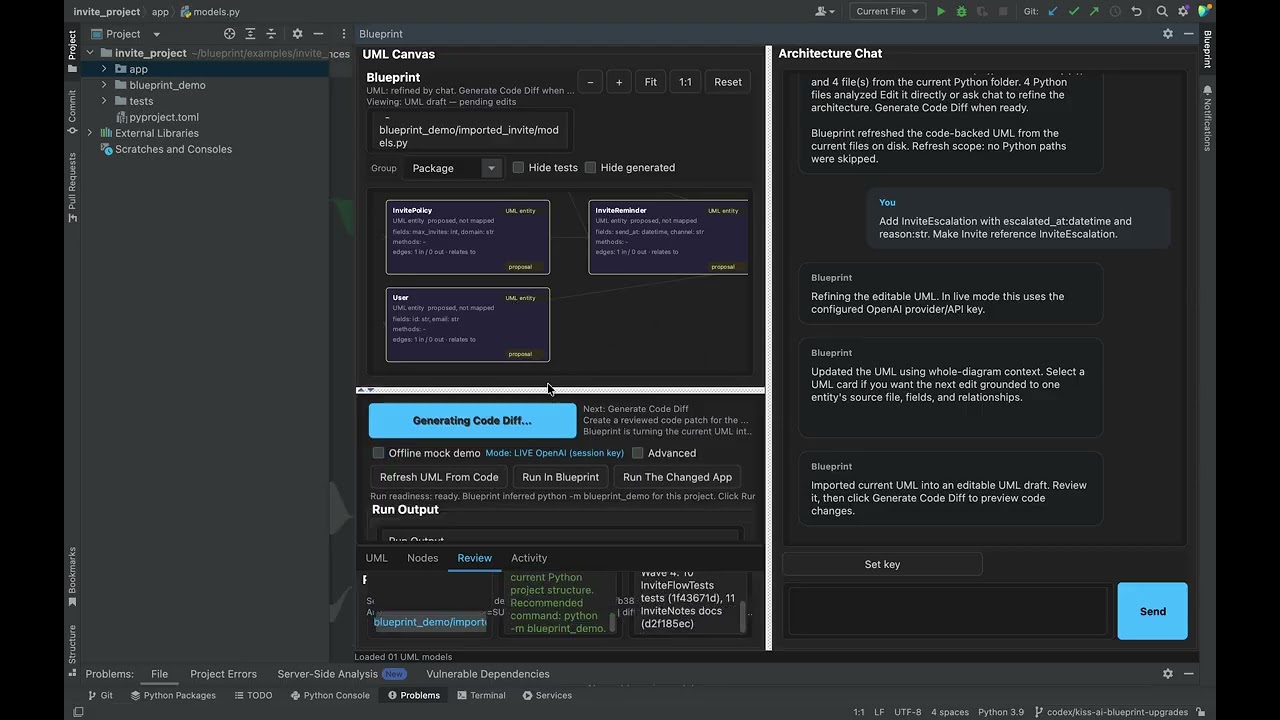This screenshot has height=720, width=1280.
Task: Open the Services tool window
Action: 547,695
